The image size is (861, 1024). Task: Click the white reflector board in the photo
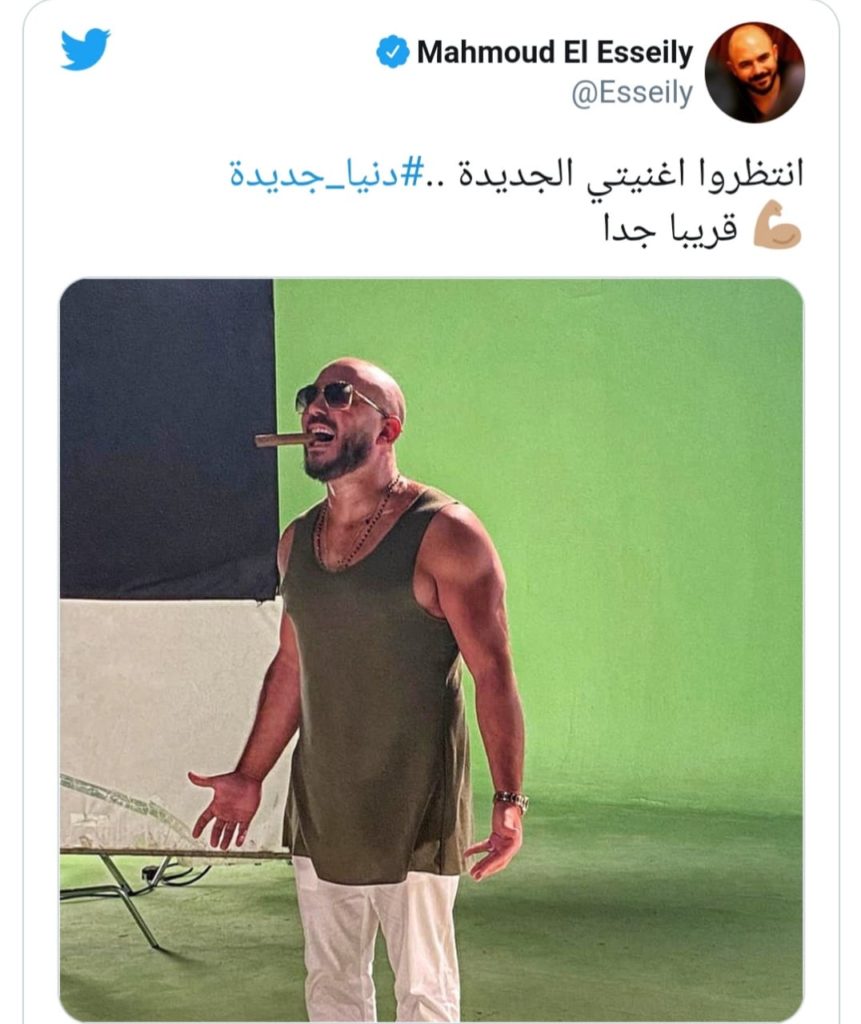tap(173, 725)
